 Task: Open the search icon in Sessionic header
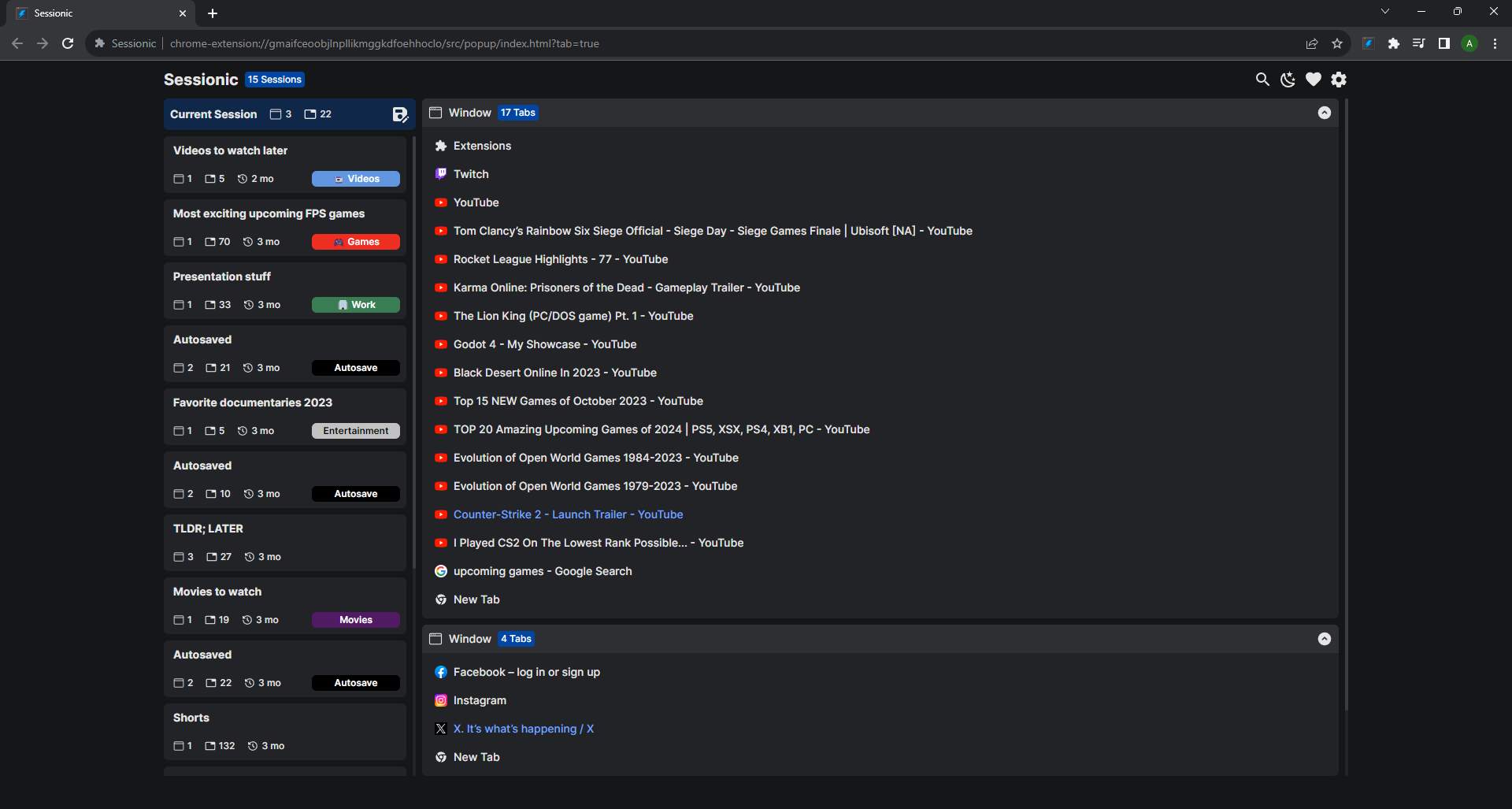1262,80
